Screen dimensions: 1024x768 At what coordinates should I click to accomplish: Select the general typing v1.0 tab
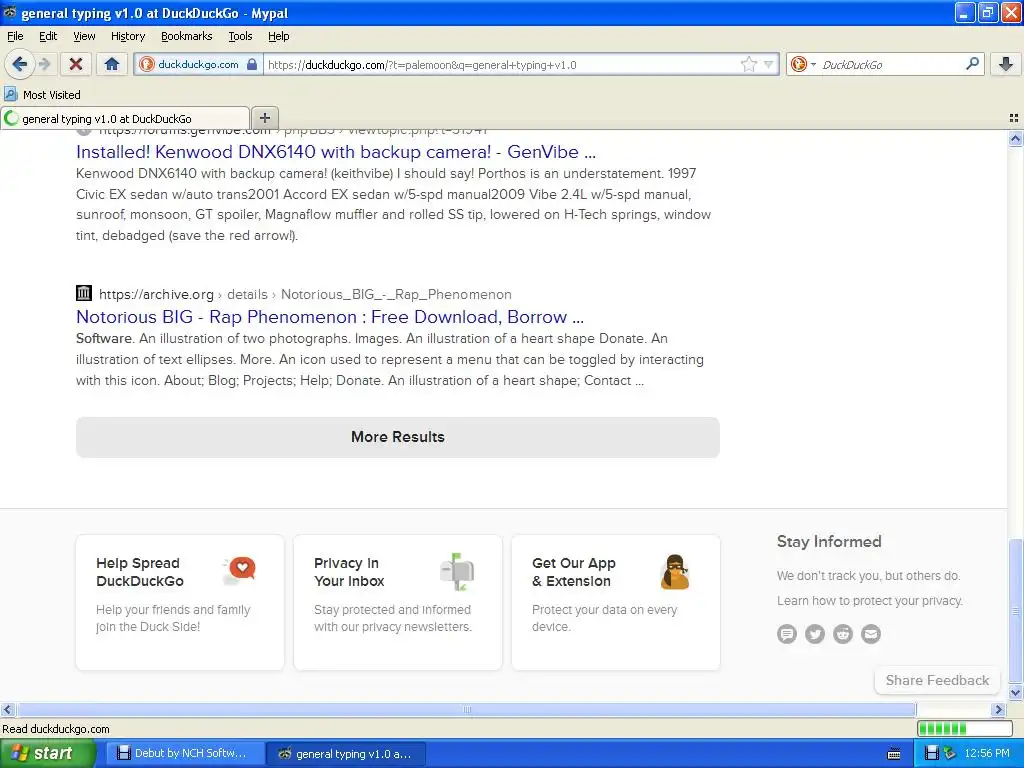pos(125,118)
